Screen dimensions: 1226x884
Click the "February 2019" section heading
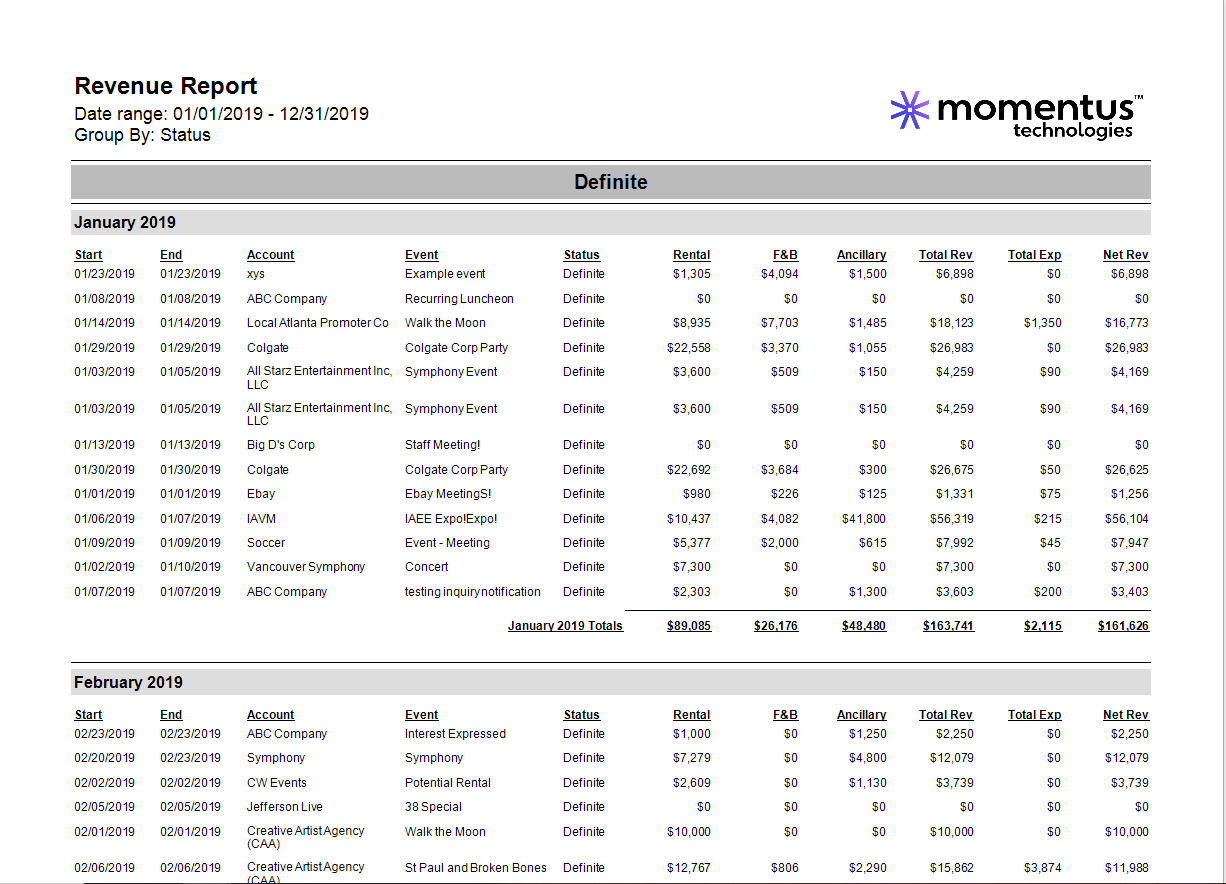pyautogui.click(x=128, y=682)
